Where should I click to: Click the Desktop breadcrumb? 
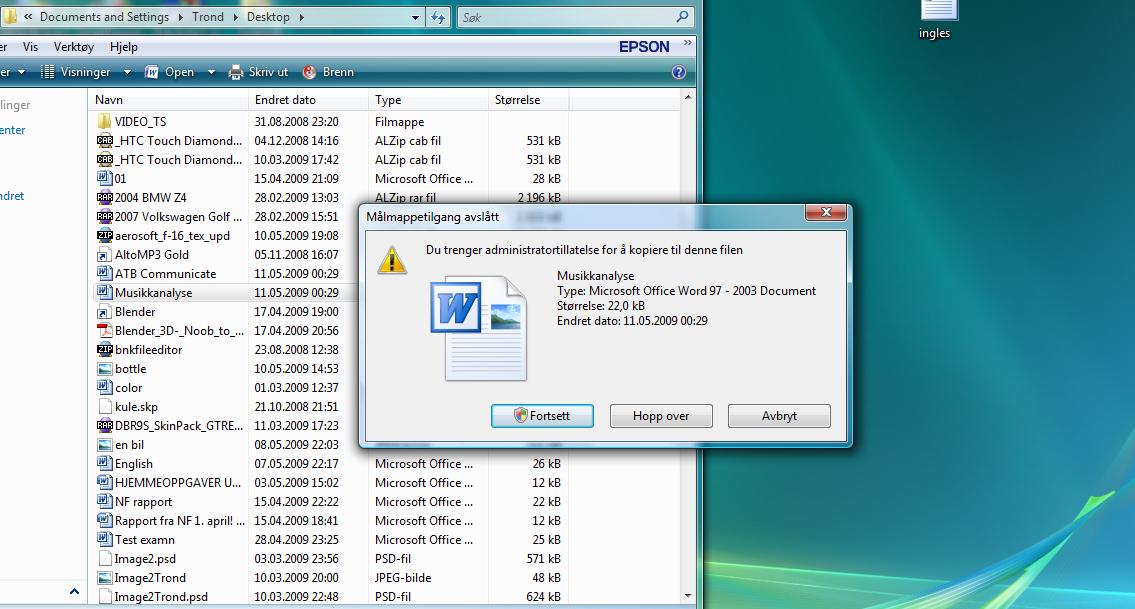[x=268, y=17]
